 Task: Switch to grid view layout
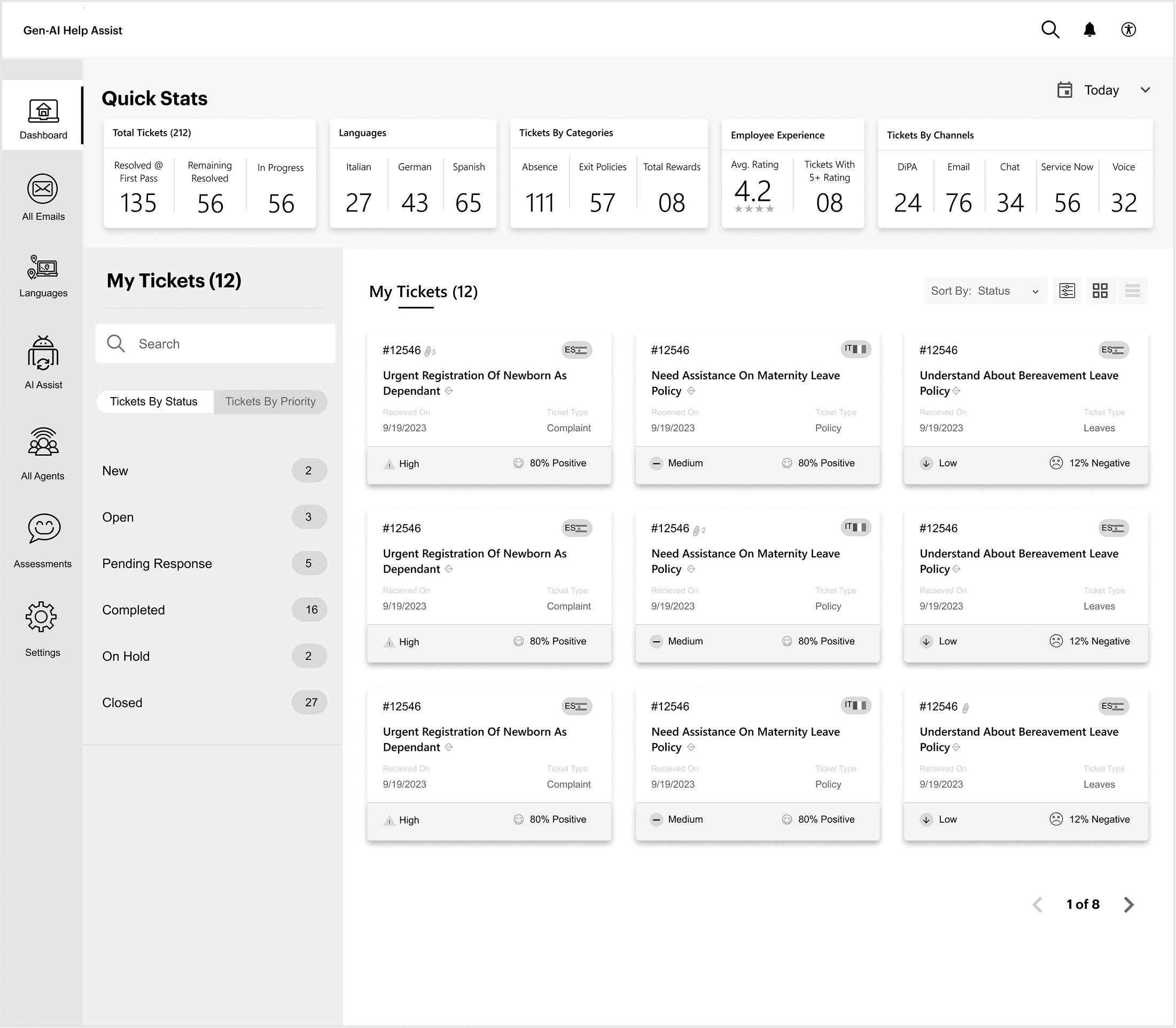(x=1100, y=291)
